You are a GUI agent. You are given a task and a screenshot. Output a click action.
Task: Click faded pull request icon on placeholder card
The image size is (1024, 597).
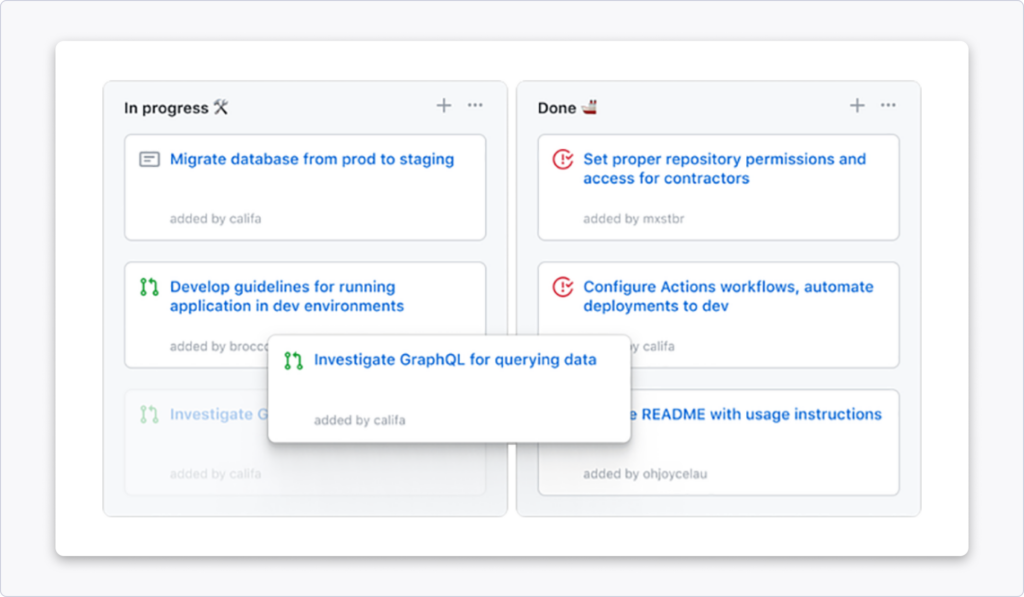(x=149, y=414)
